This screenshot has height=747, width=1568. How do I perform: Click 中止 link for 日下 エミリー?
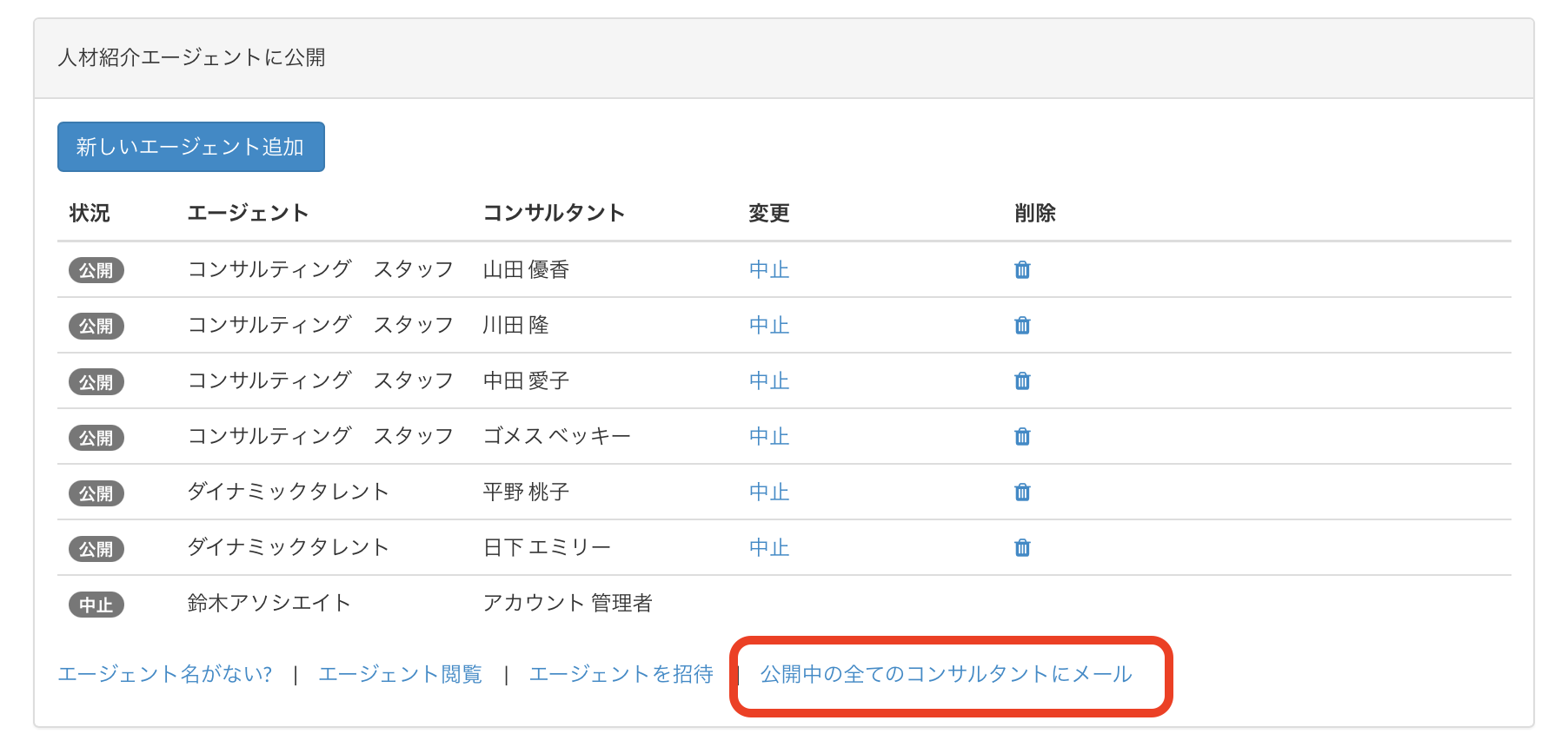[768, 548]
